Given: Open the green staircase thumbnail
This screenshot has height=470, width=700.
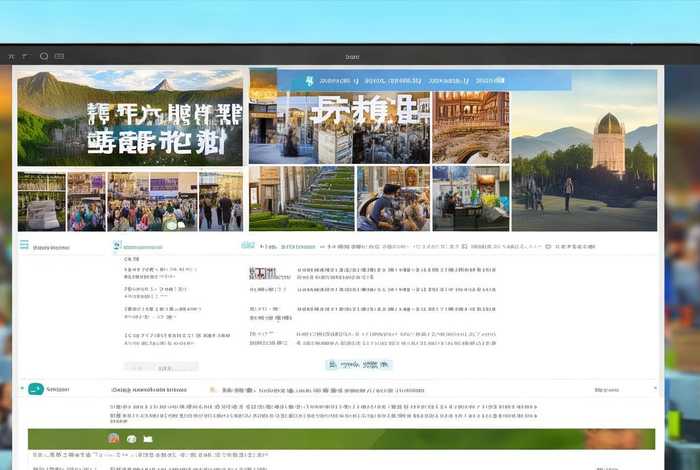Looking at the screenshot, I should click(x=302, y=198).
